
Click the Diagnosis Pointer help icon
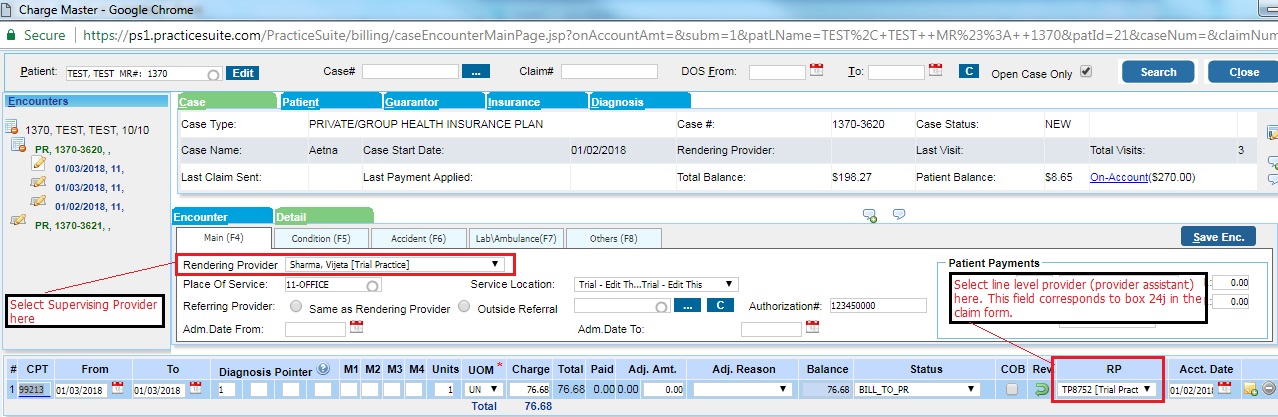tap(323, 369)
